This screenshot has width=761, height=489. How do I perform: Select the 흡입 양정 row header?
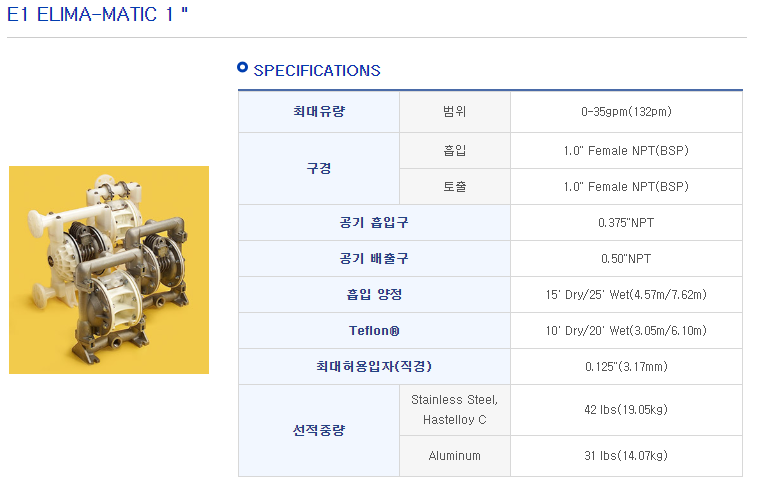(374, 294)
